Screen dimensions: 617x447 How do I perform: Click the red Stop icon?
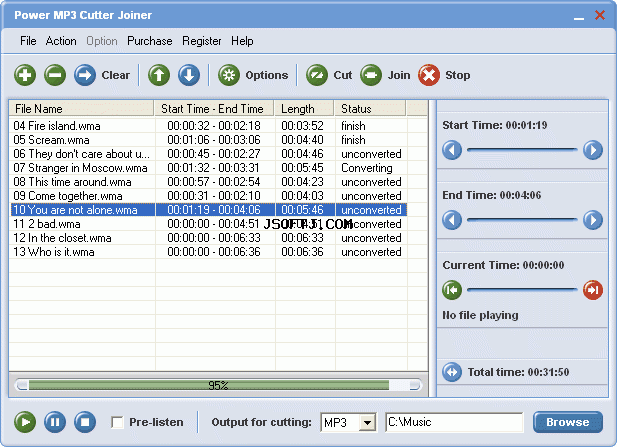tap(429, 75)
